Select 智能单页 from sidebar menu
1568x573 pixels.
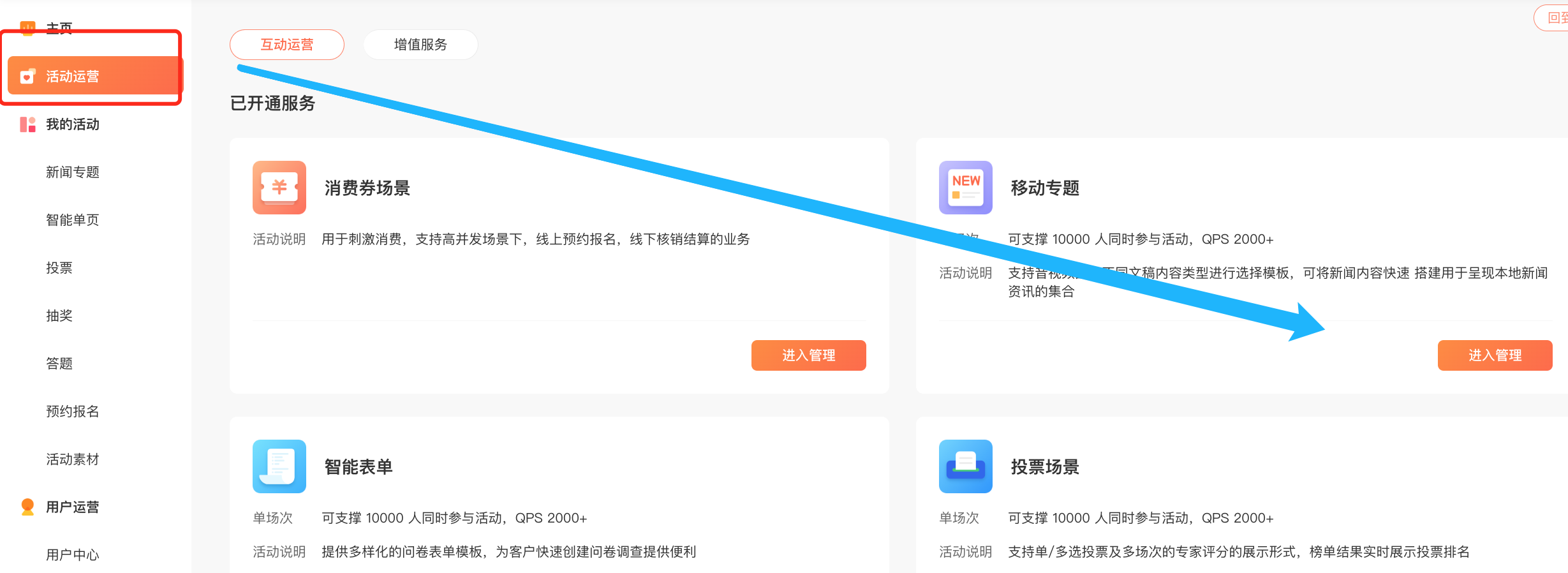(73, 220)
